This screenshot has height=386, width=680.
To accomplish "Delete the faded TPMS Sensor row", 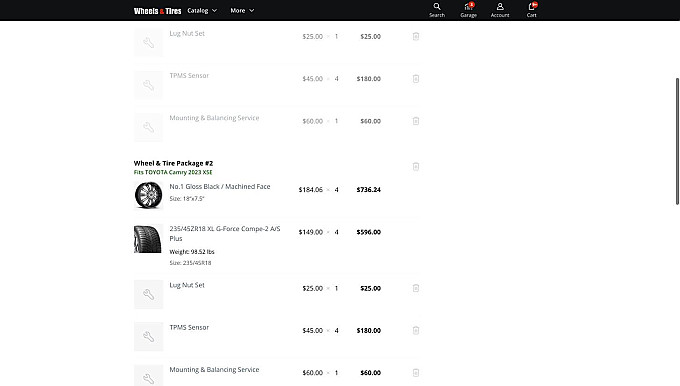I will (x=415, y=79).
